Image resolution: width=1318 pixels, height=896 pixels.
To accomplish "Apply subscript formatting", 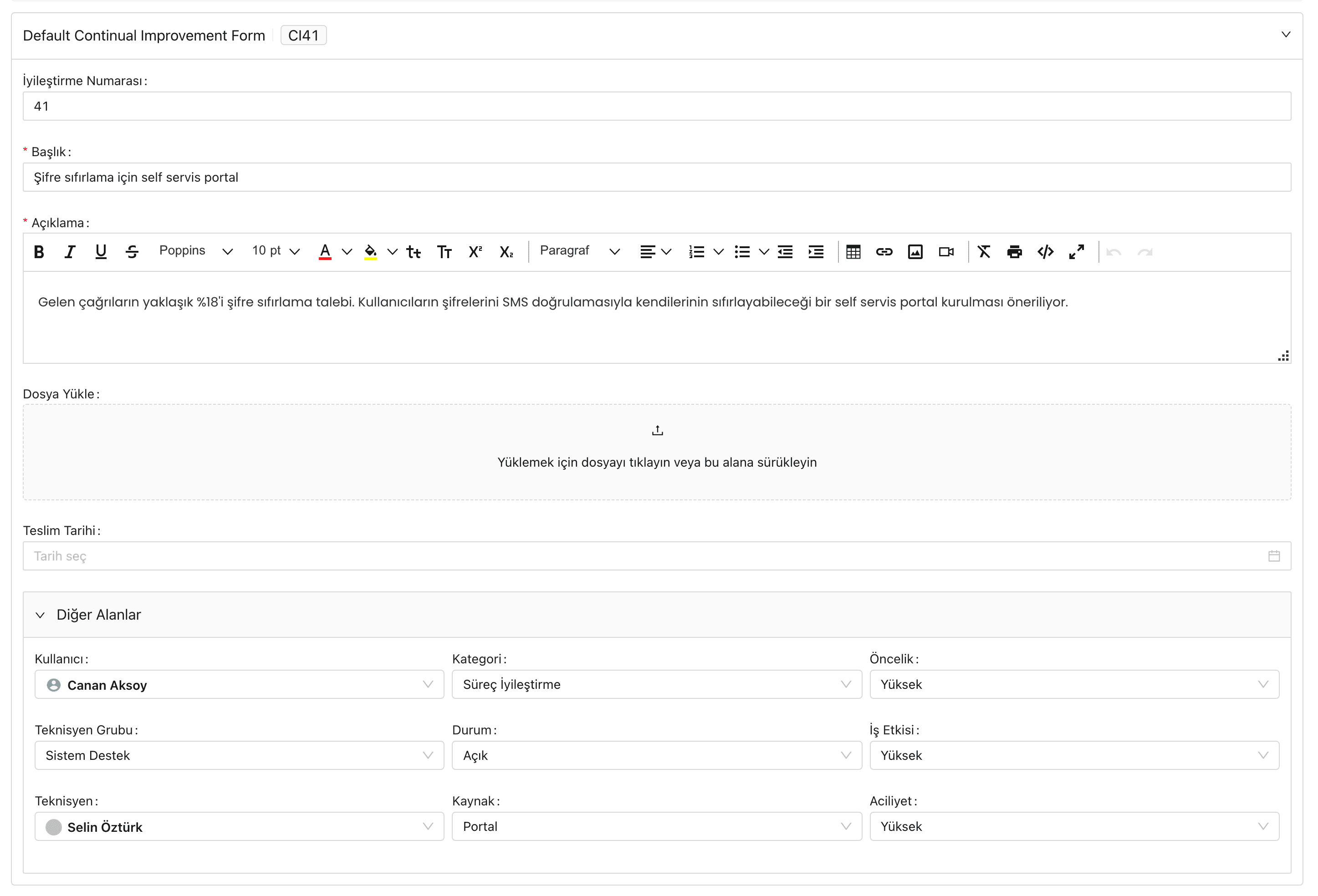I will (506, 252).
